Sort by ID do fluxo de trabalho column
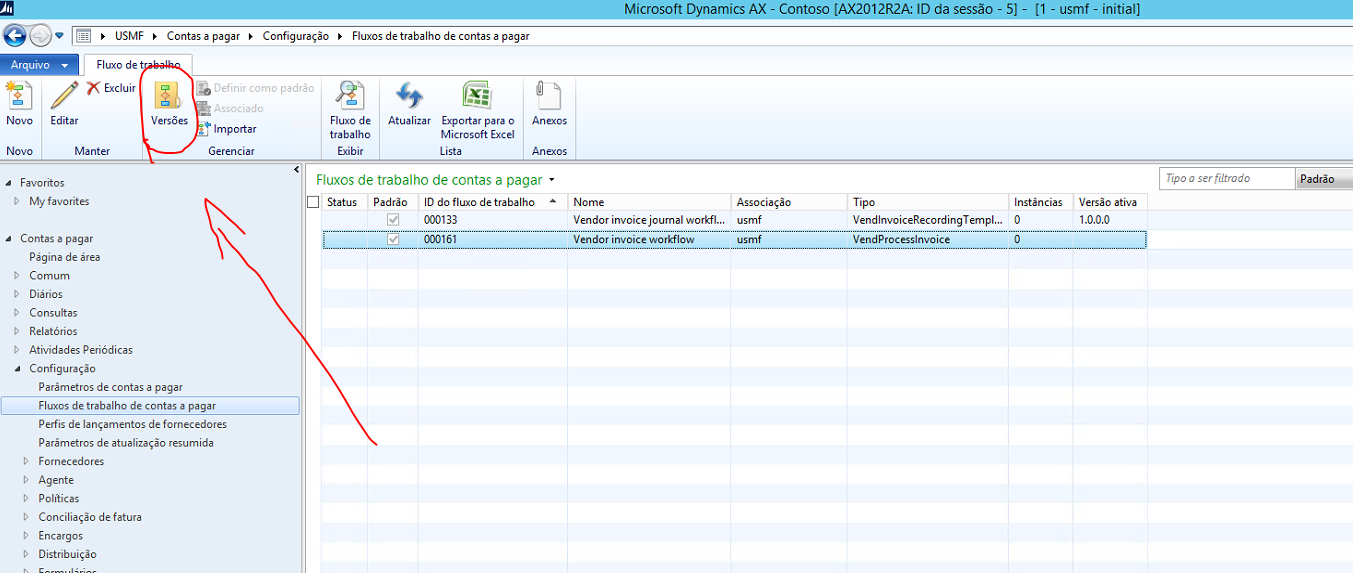The width and height of the screenshot is (1353, 573). coord(493,202)
